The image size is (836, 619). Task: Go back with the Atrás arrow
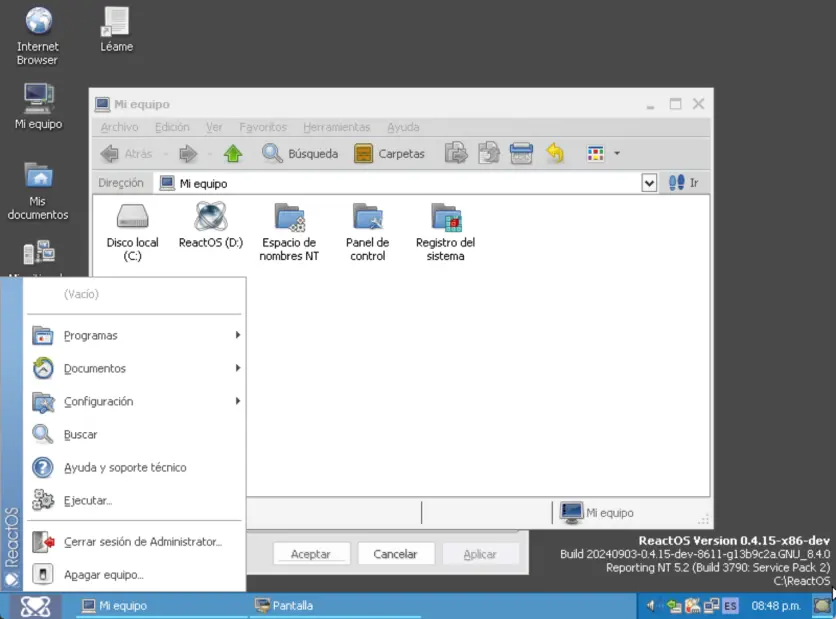[x=126, y=154]
